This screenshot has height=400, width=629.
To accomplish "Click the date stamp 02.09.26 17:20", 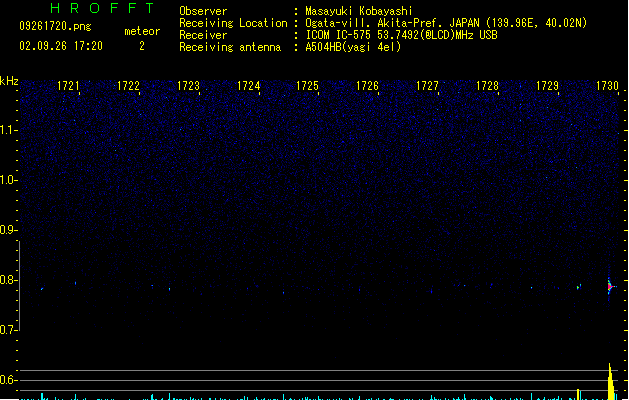I will (61, 46).
